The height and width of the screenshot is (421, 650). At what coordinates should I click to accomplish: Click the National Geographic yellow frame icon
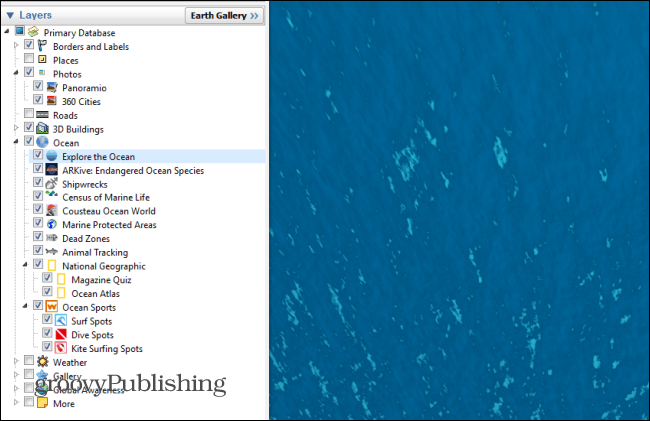tap(52, 265)
